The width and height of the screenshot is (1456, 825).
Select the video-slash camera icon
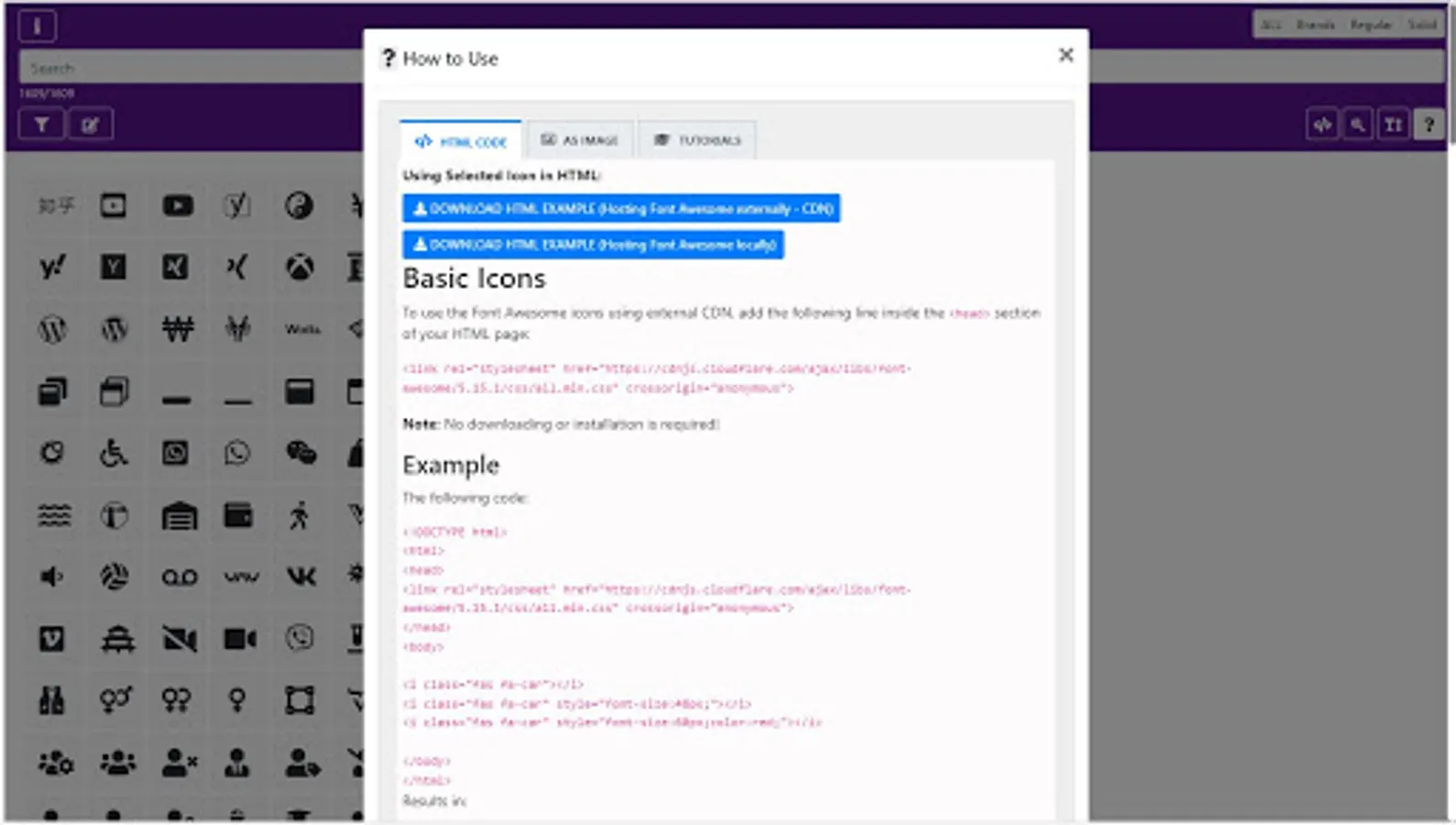179,638
